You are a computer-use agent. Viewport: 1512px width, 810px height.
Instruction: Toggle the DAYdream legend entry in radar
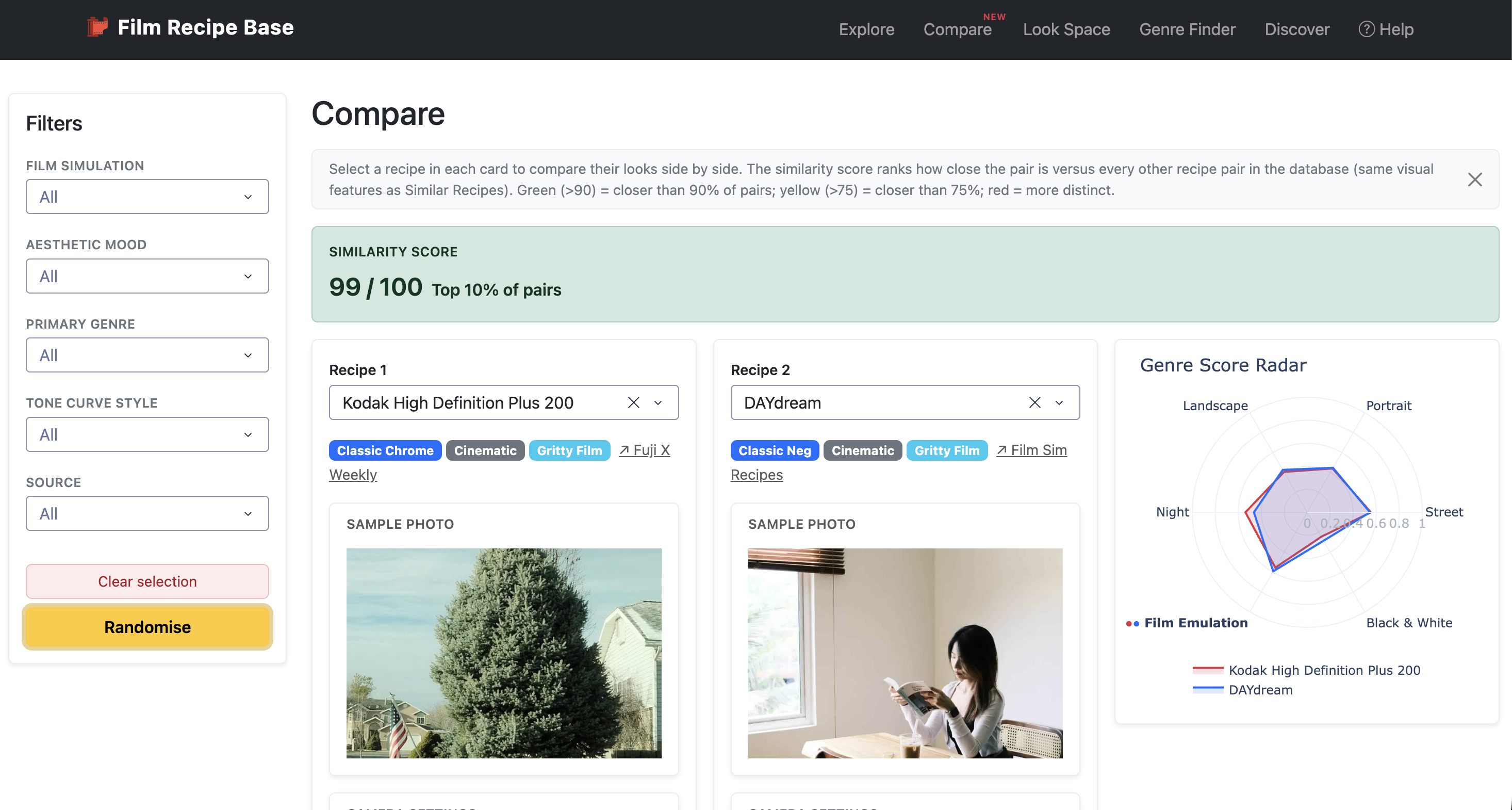(1243, 690)
